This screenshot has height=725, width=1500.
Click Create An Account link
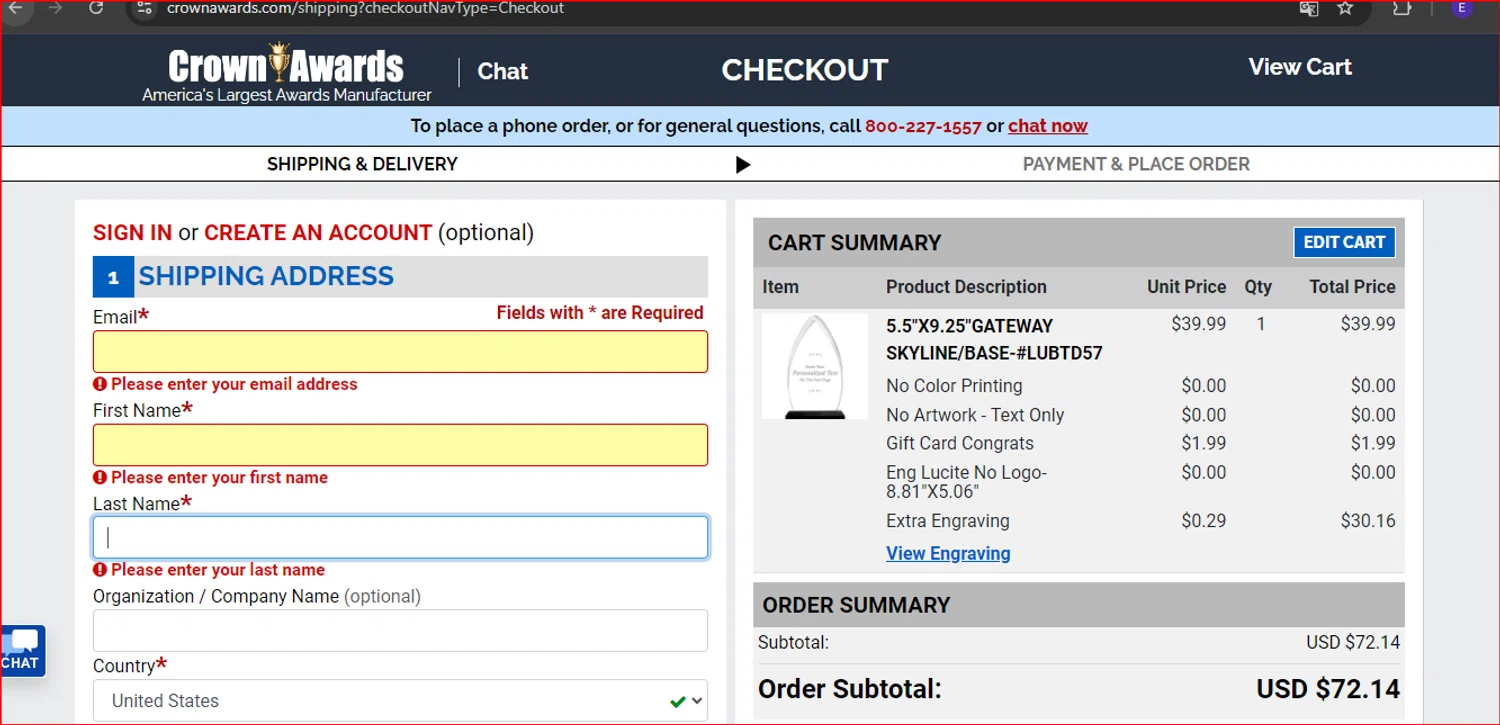[x=318, y=233]
